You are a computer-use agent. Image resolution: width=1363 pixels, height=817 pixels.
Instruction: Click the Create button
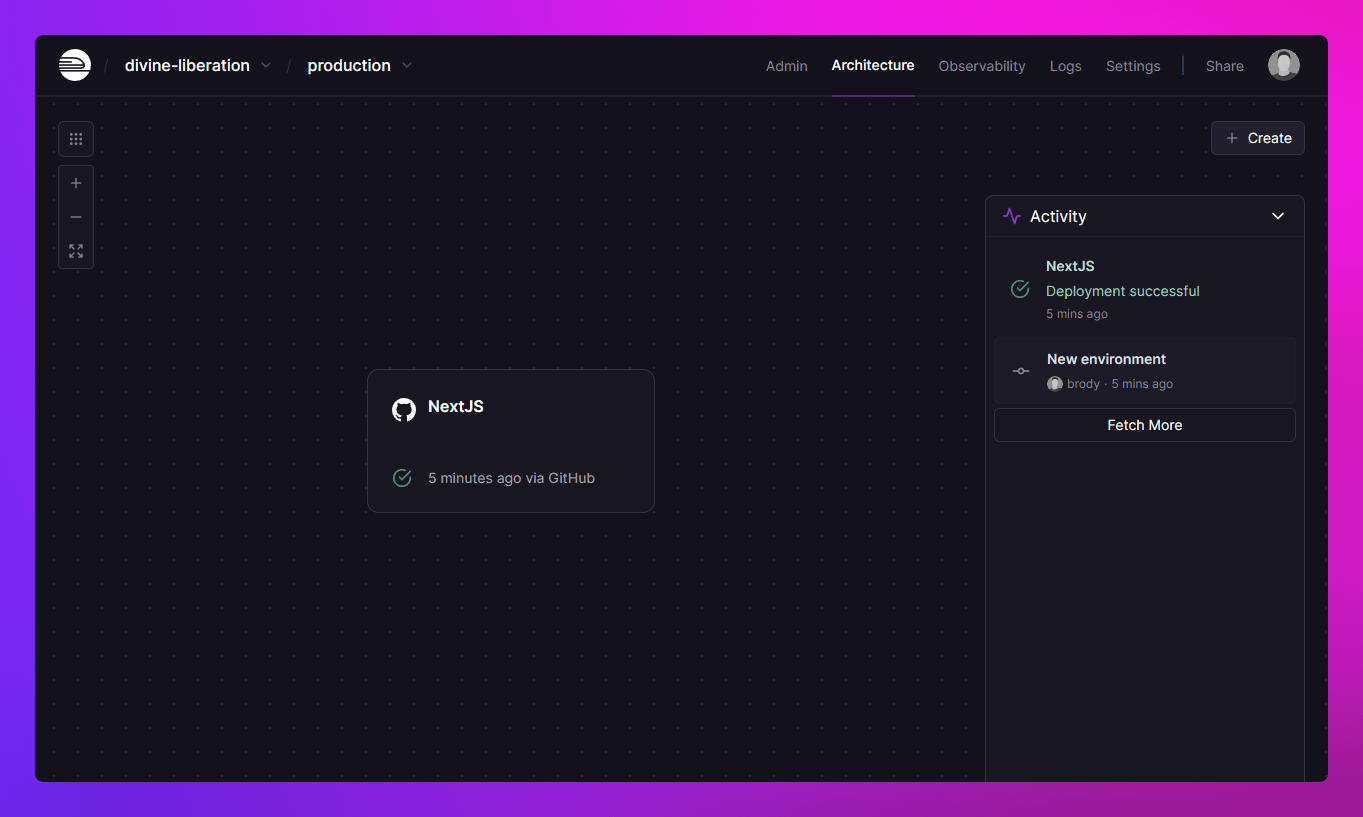point(1258,138)
